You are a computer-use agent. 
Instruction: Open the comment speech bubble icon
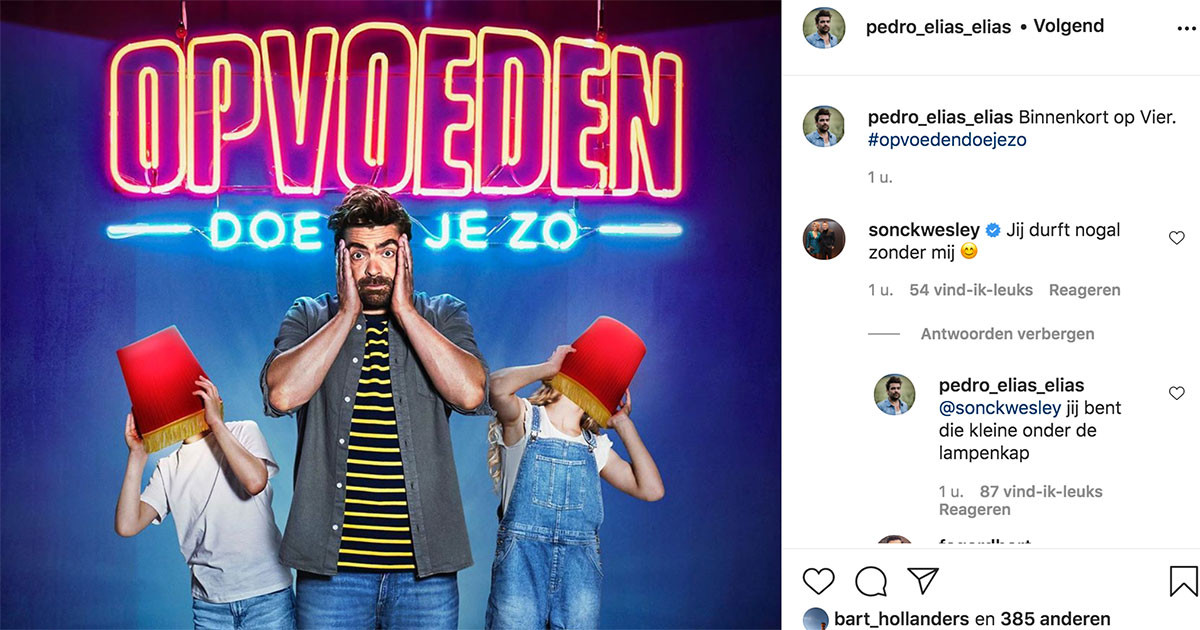[871, 581]
